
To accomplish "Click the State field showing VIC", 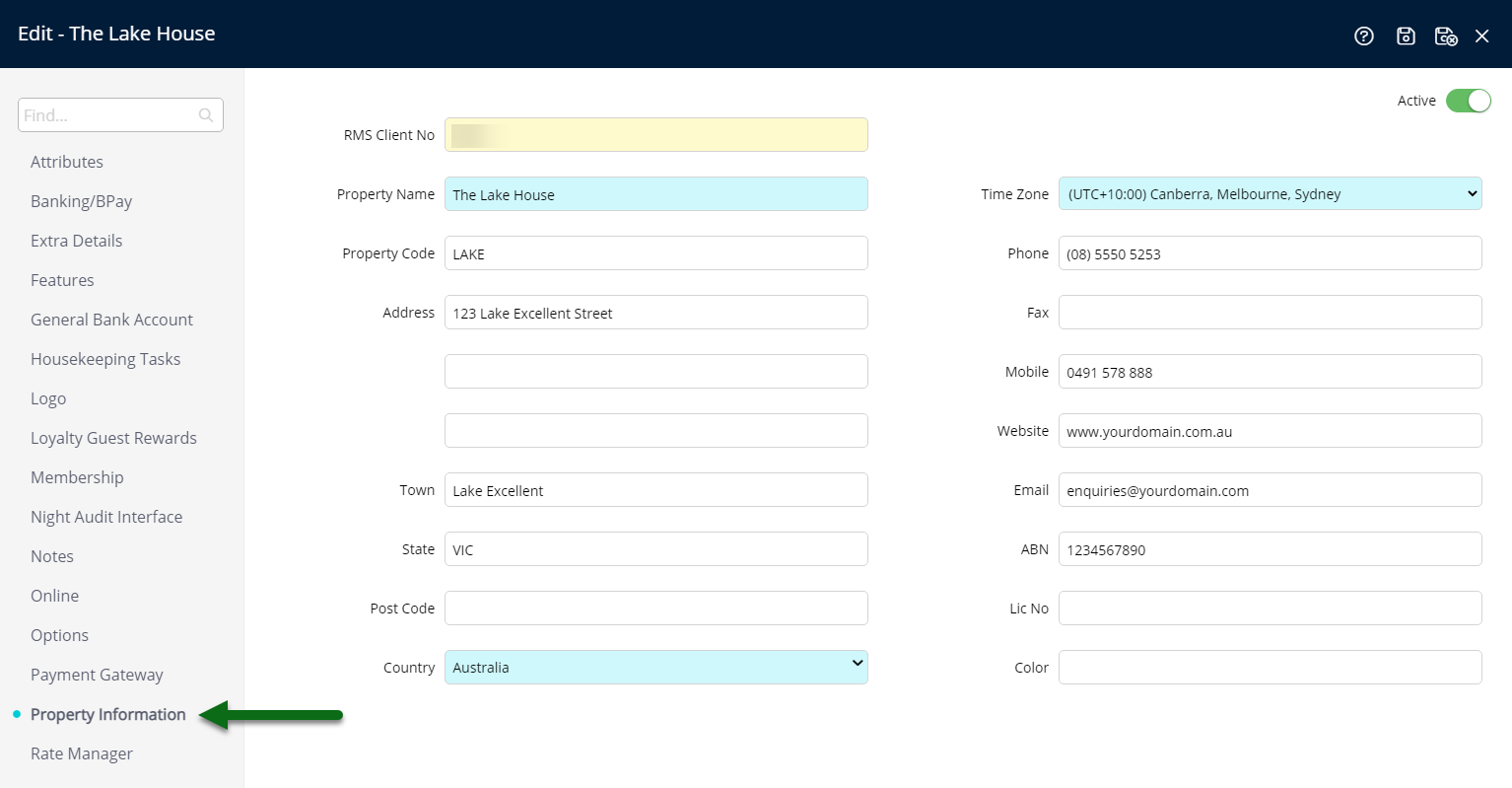I will [655, 549].
